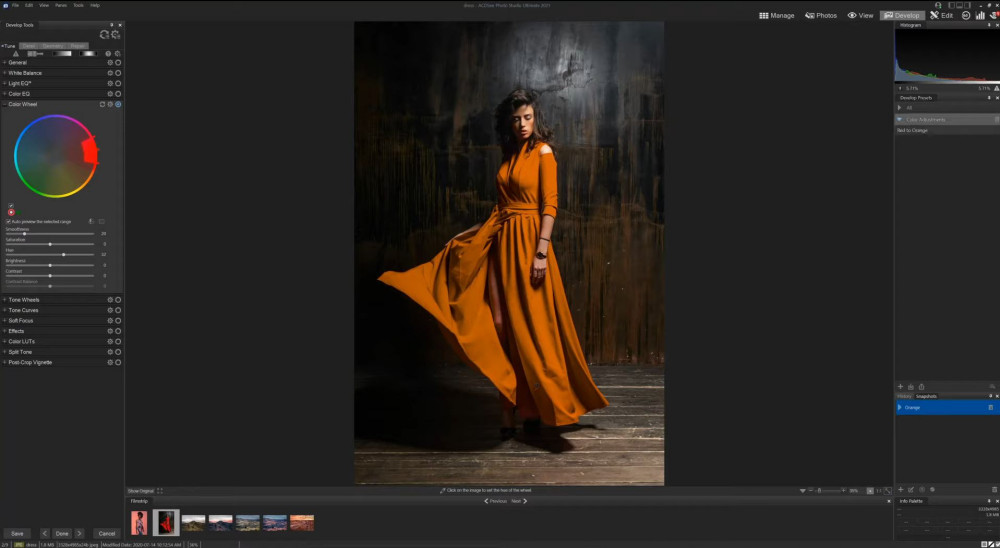Screen dimensions: 1000x548
Task: Open Edit mode with the tools icon
Action: point(941,15)
